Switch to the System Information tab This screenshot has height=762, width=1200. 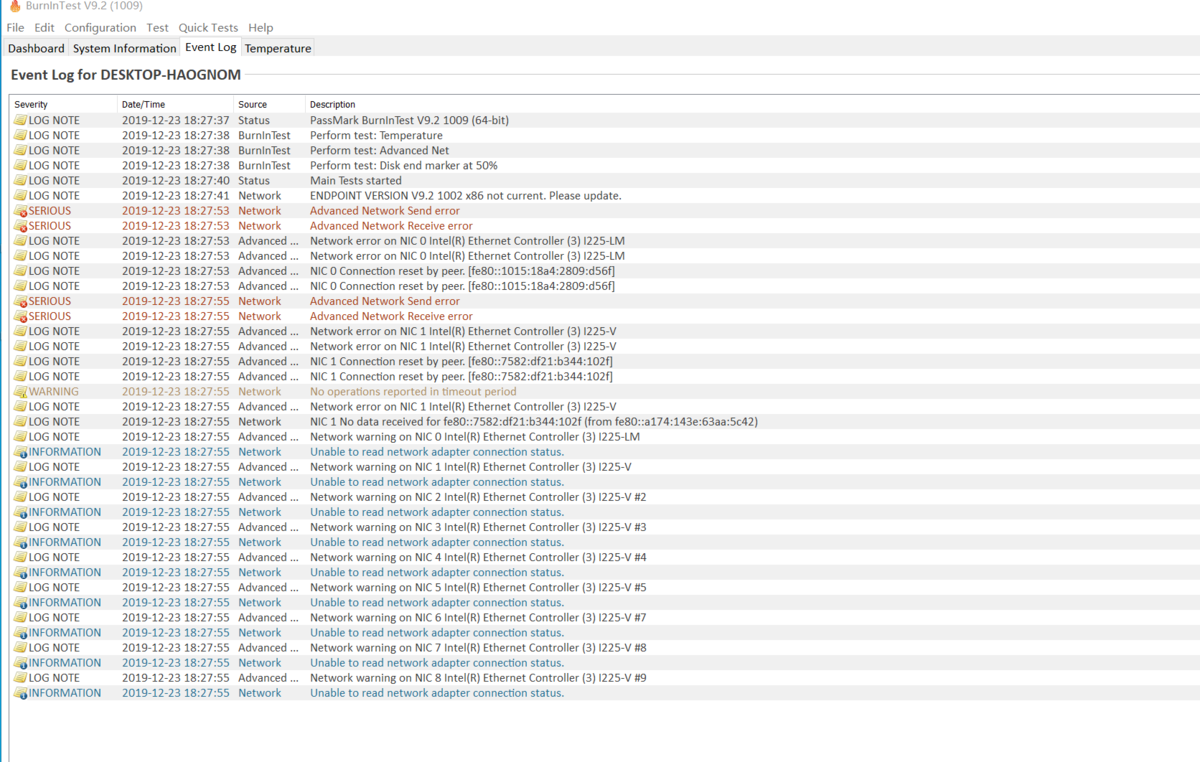[x=124, y=48]
